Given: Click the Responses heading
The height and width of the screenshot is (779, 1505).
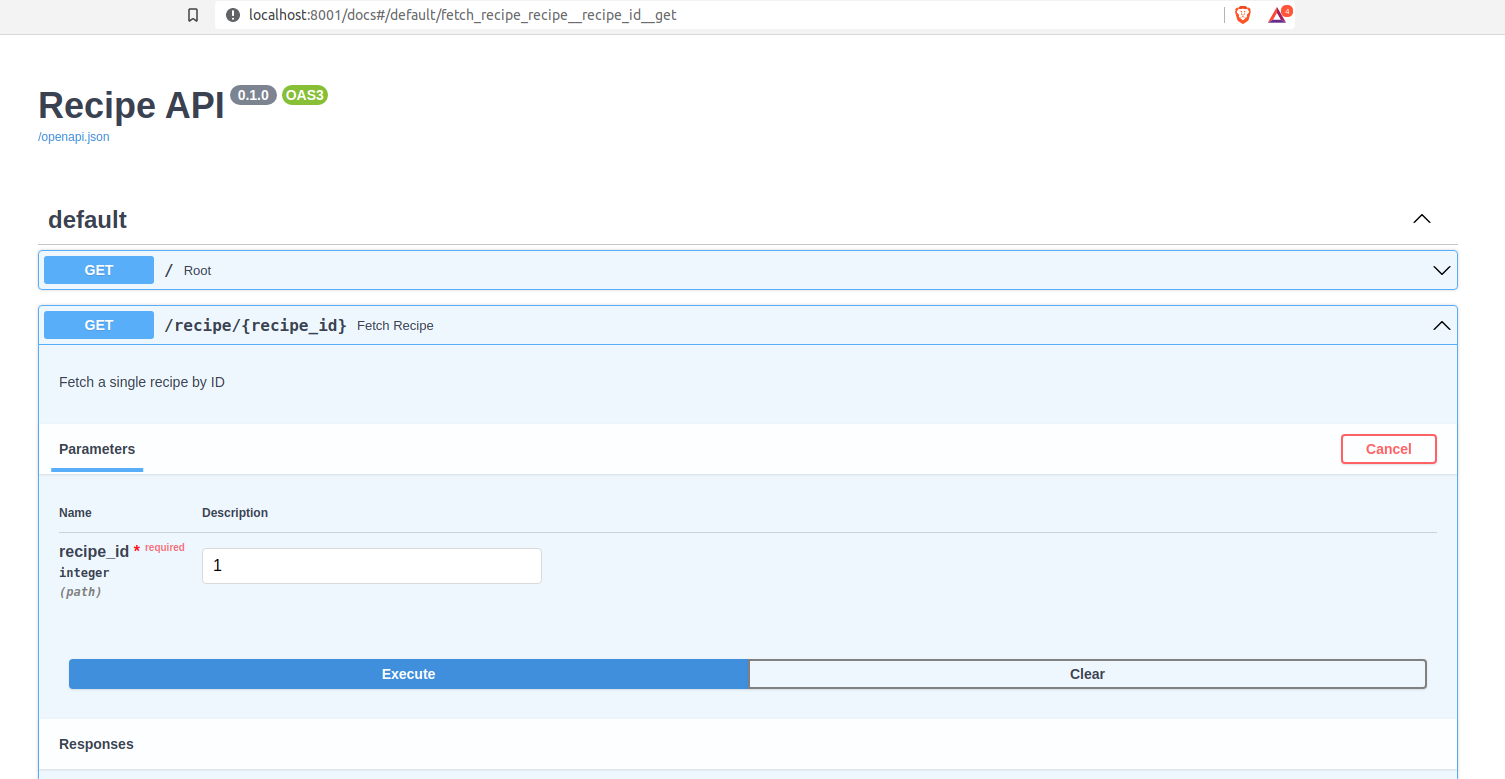Looking at the screenshot, I should (x=96, y=744).
